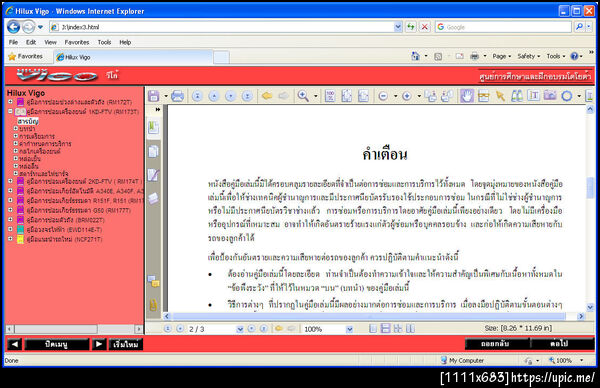
Task: Click the yellow Previous View arrow in top toolbar
Action: [x=267, y=96]
